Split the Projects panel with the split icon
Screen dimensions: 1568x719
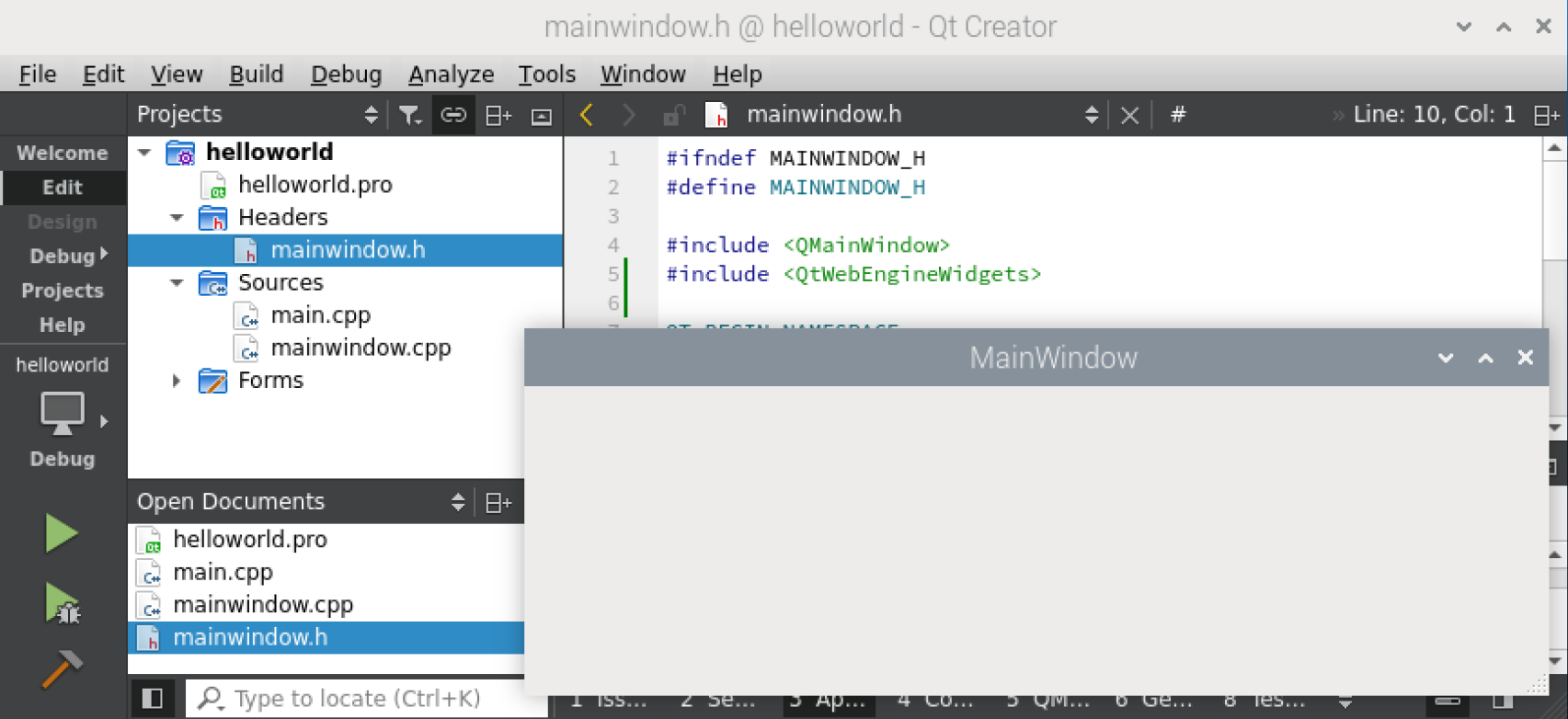tap(498, 115)
